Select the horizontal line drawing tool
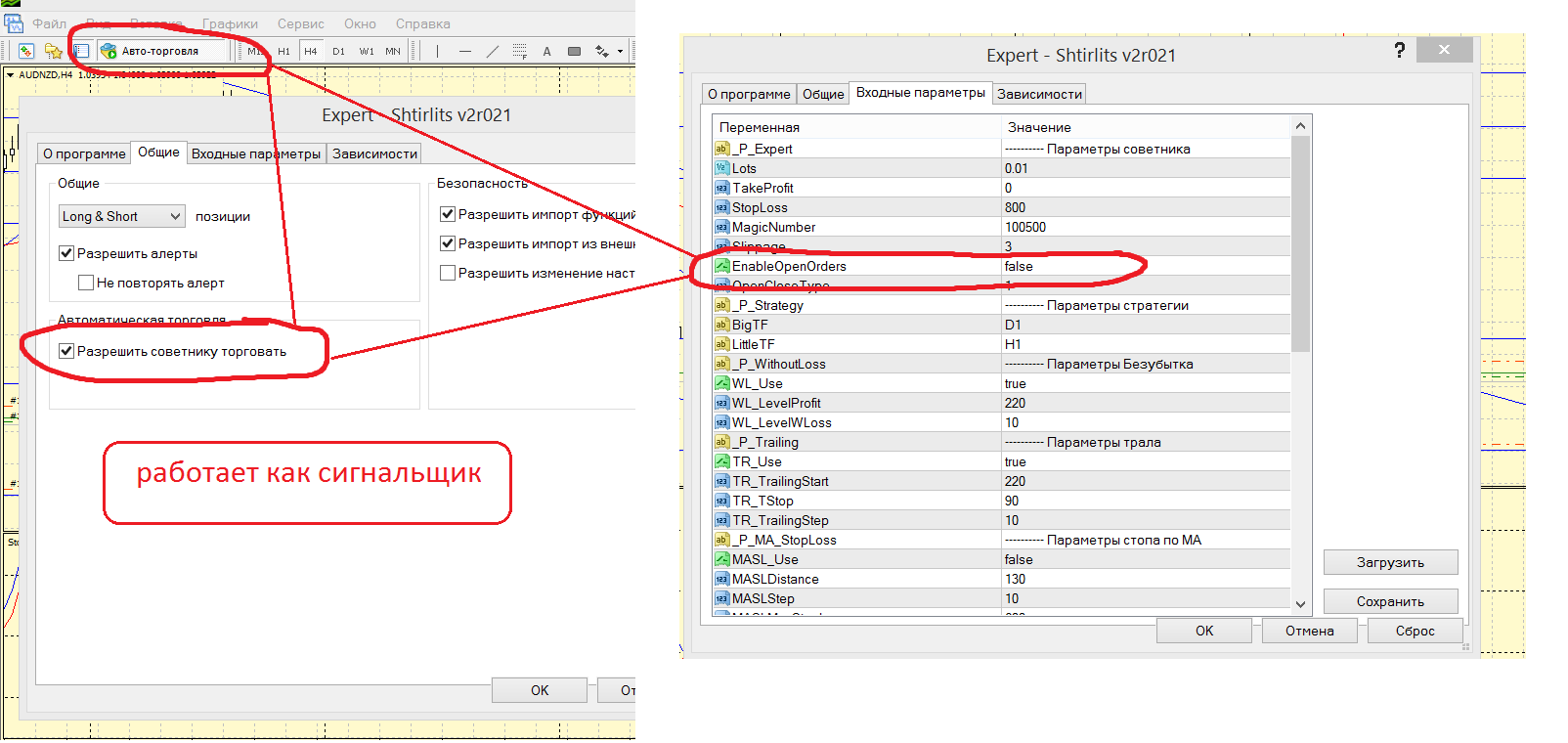 [x=464, y=51]
